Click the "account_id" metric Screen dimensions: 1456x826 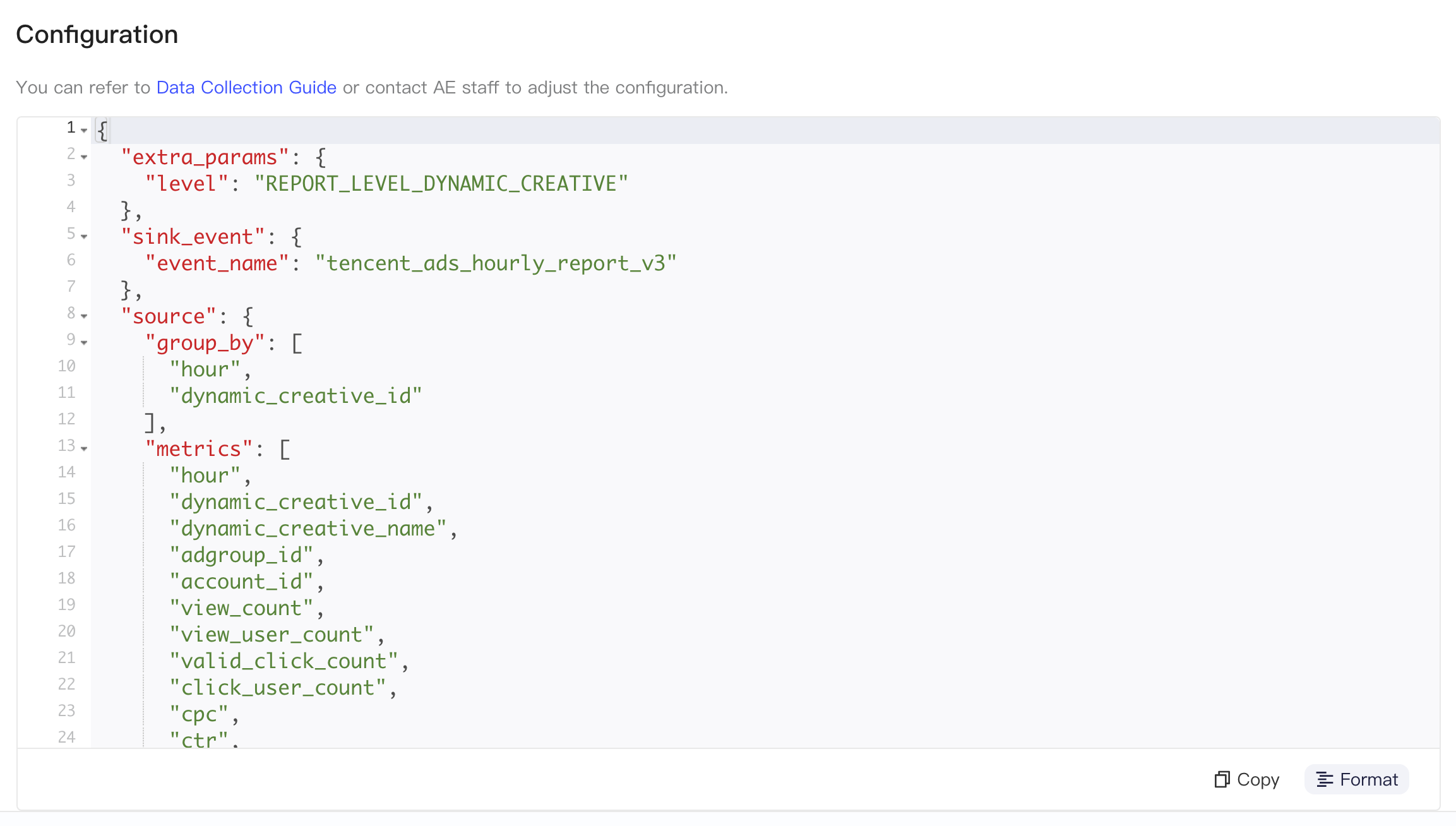241,581
